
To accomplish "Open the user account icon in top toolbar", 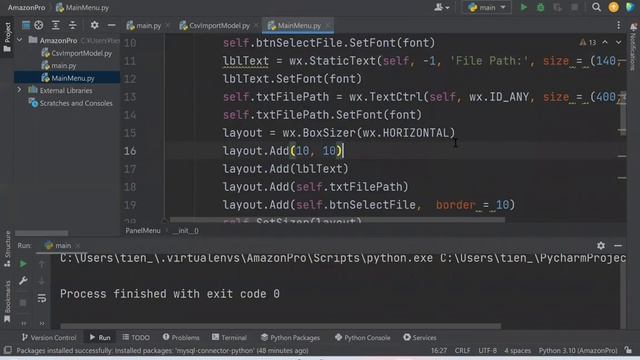I will tap(441, 7).
